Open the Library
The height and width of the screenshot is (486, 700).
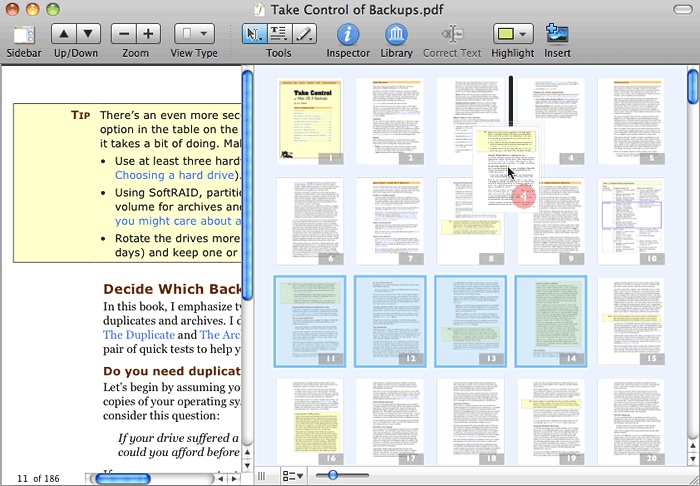pyautogui.click(x=397, y=34)
